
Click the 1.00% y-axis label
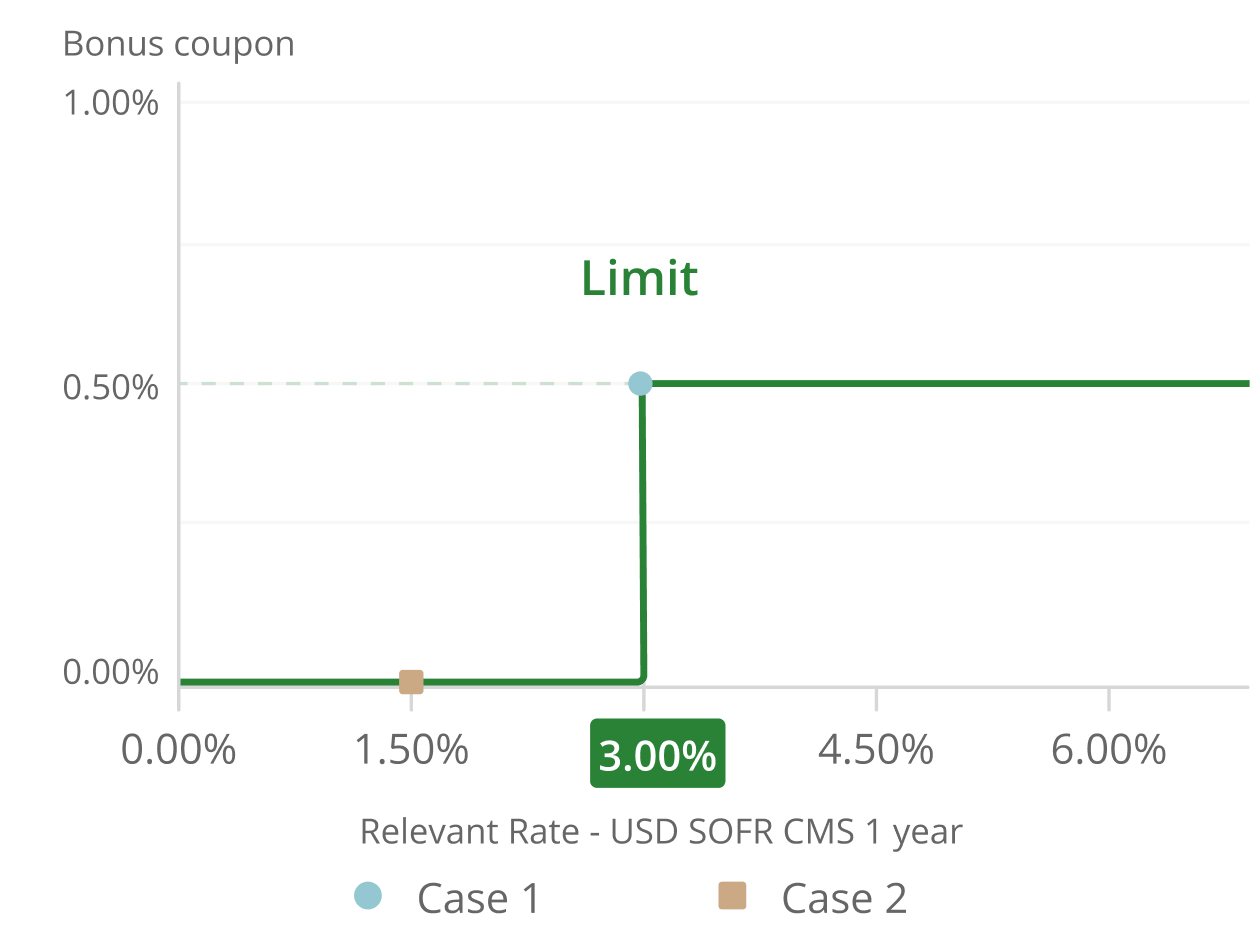pyautogui.click(x=111, y=103)
